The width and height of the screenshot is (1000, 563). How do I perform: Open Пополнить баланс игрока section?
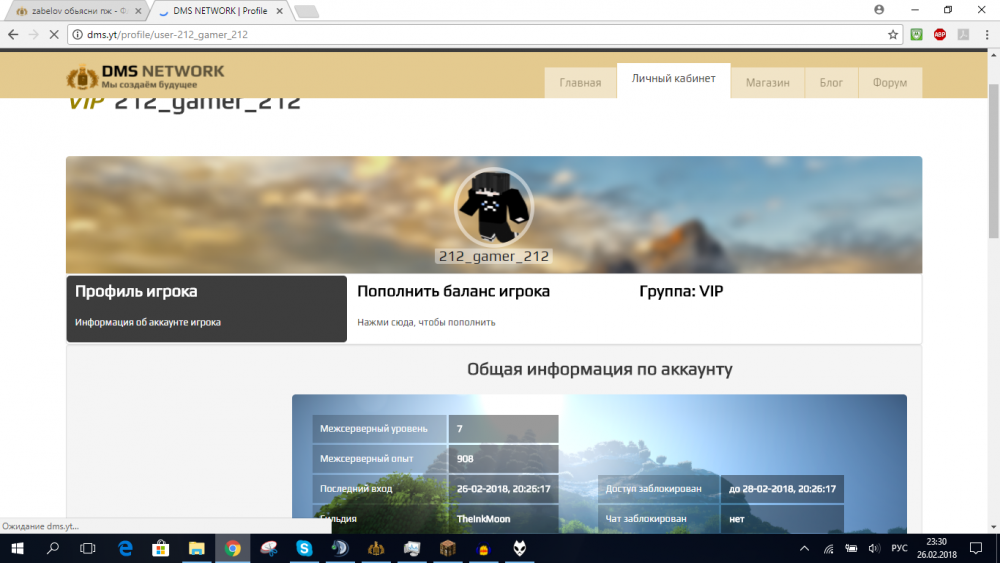pyautogui.click(x=490, y=309)
